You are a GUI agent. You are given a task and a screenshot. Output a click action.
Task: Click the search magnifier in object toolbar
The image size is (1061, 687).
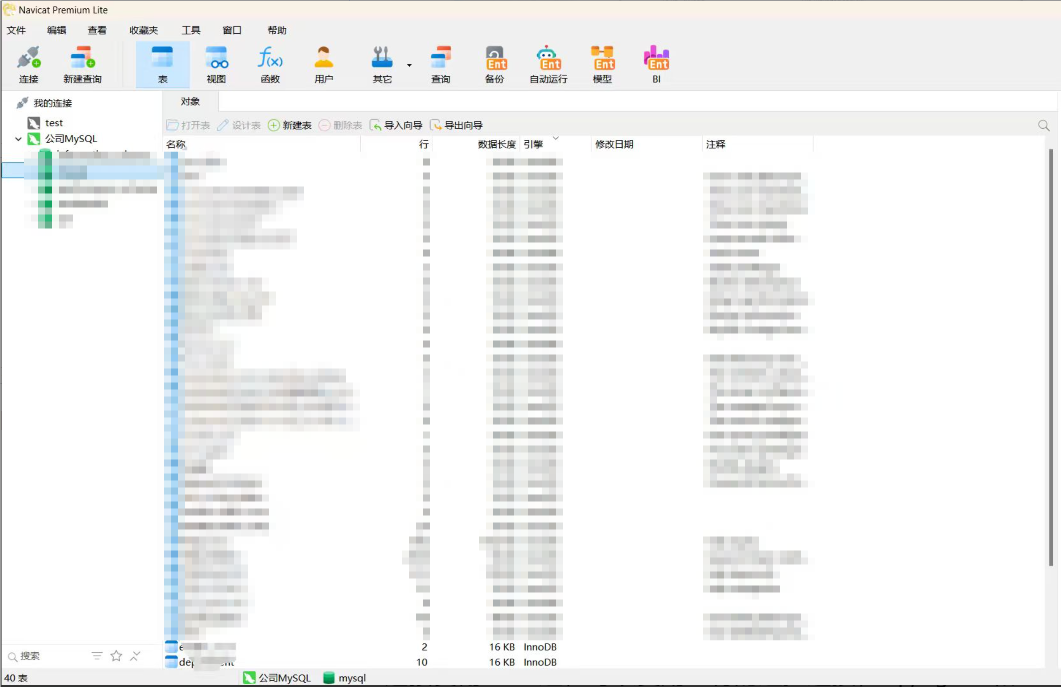point(1043,125)
